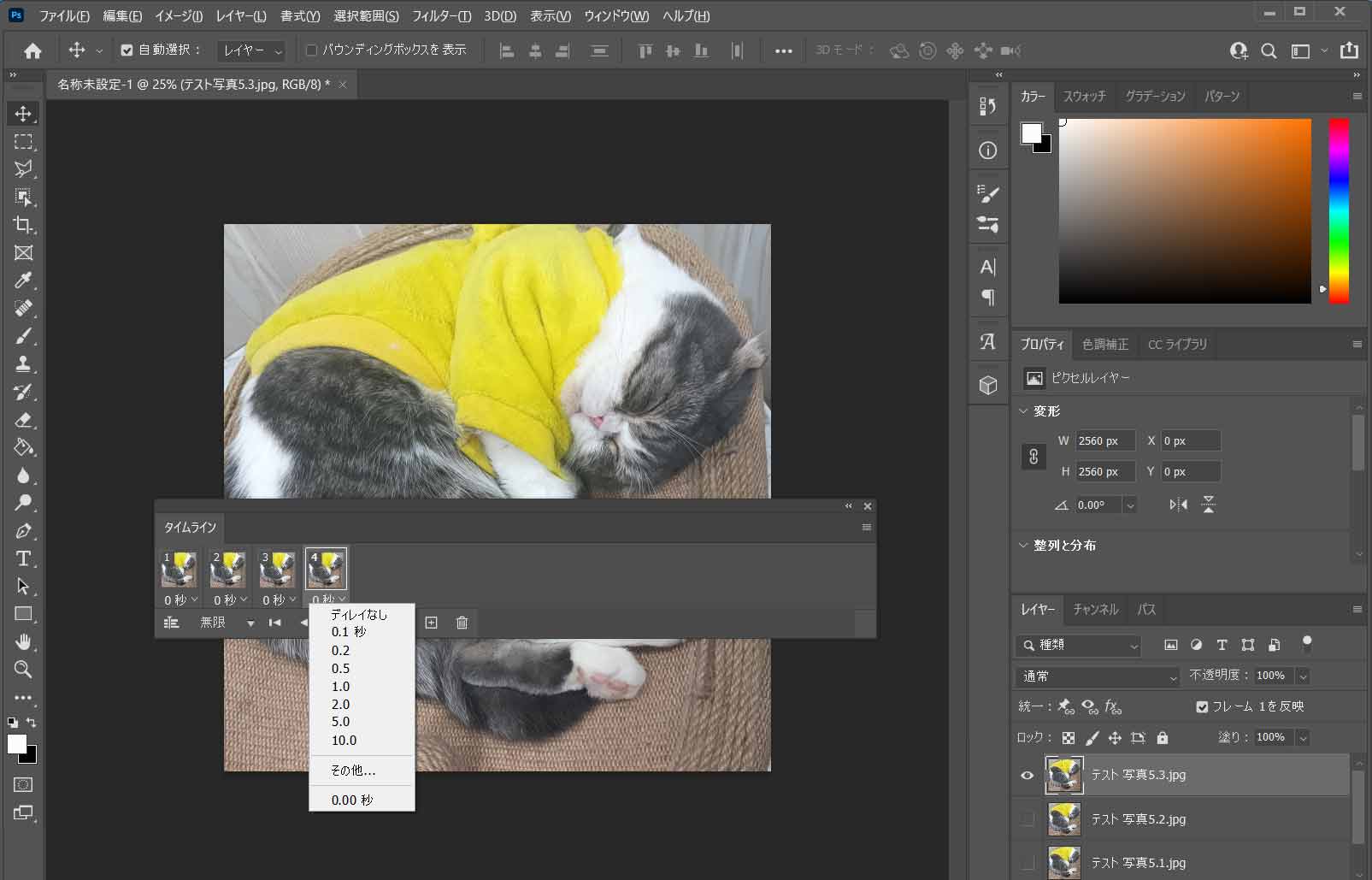The height and width of the screenshot is (880, 1372).
Task: Select the Eraser tool
Action: point(23,420)
